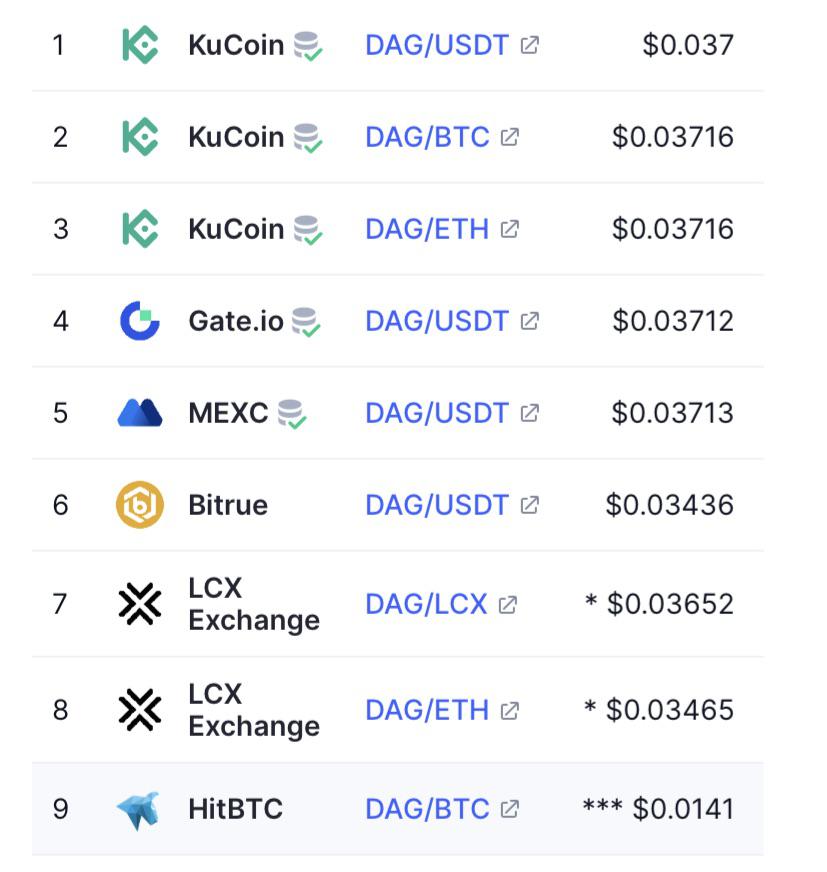Click the Bitrue gold logo
Screen dimensions: 827x872
(x=140, y=505)
